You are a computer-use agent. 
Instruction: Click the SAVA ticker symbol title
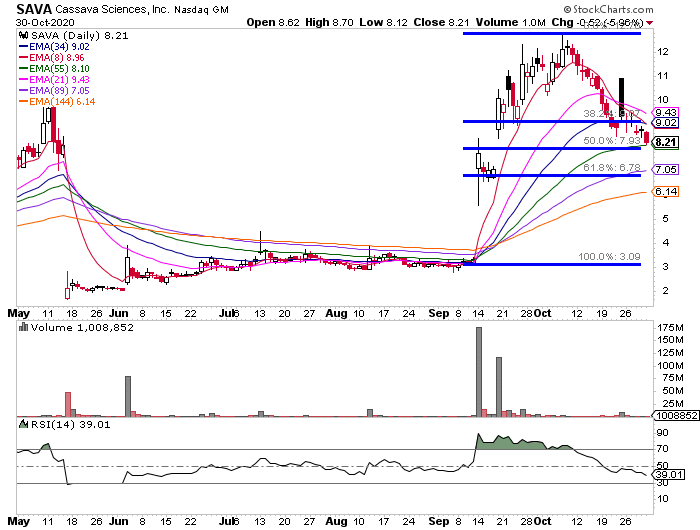[x=34, y=8]
